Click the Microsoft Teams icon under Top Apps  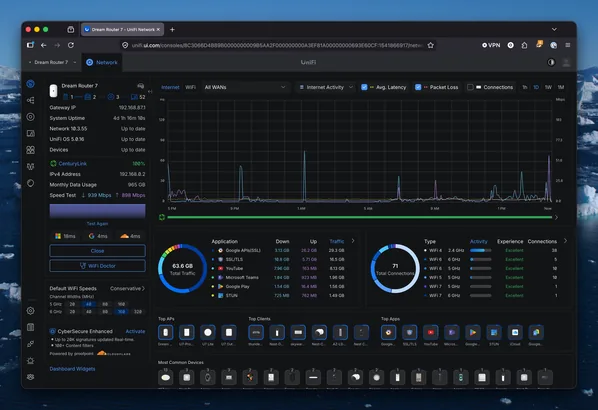[452, 333]
